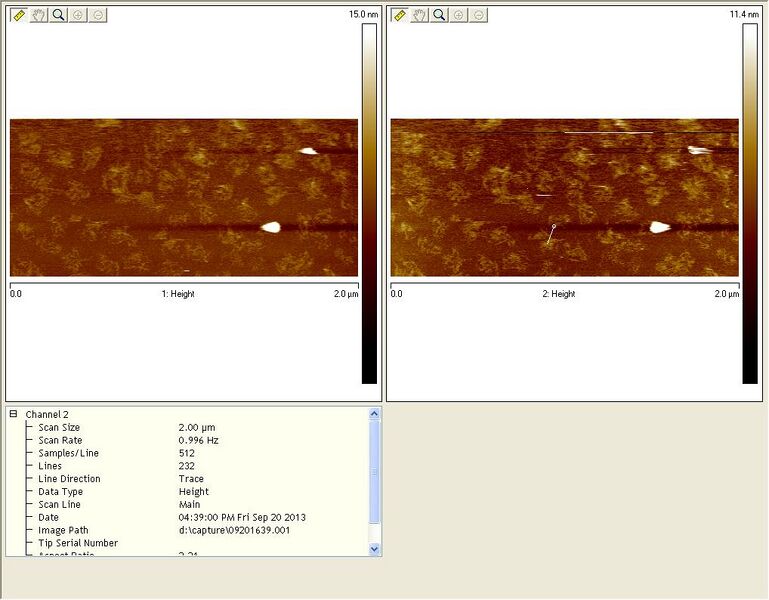Activate the pan hand tool in right panel
Image resolution: width=769 pixels, height=600 pixels.
(x=420, y=15)
